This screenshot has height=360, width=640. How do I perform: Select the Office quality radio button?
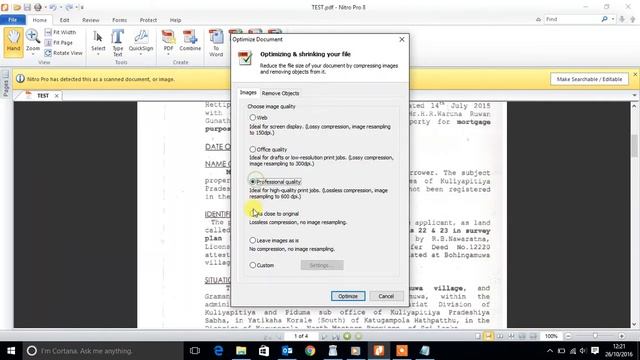252,149
